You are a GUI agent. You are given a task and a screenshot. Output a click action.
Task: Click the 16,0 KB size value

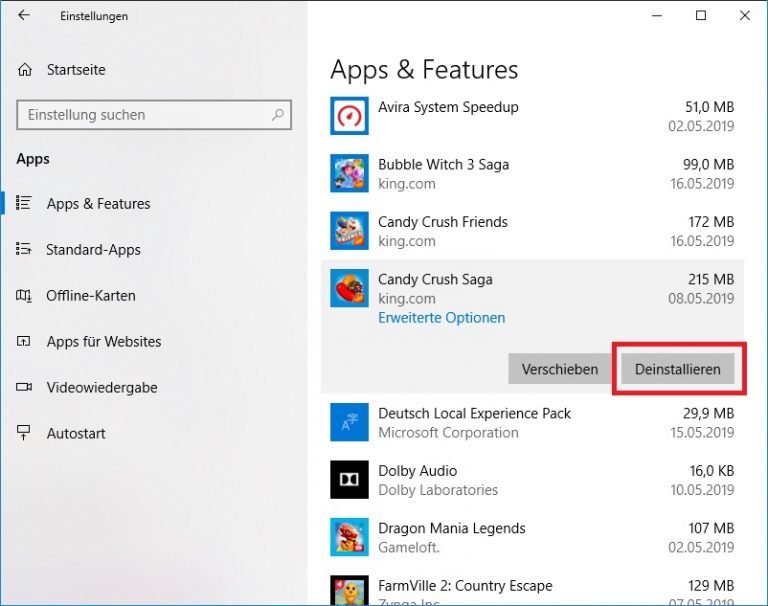(712, 471)
